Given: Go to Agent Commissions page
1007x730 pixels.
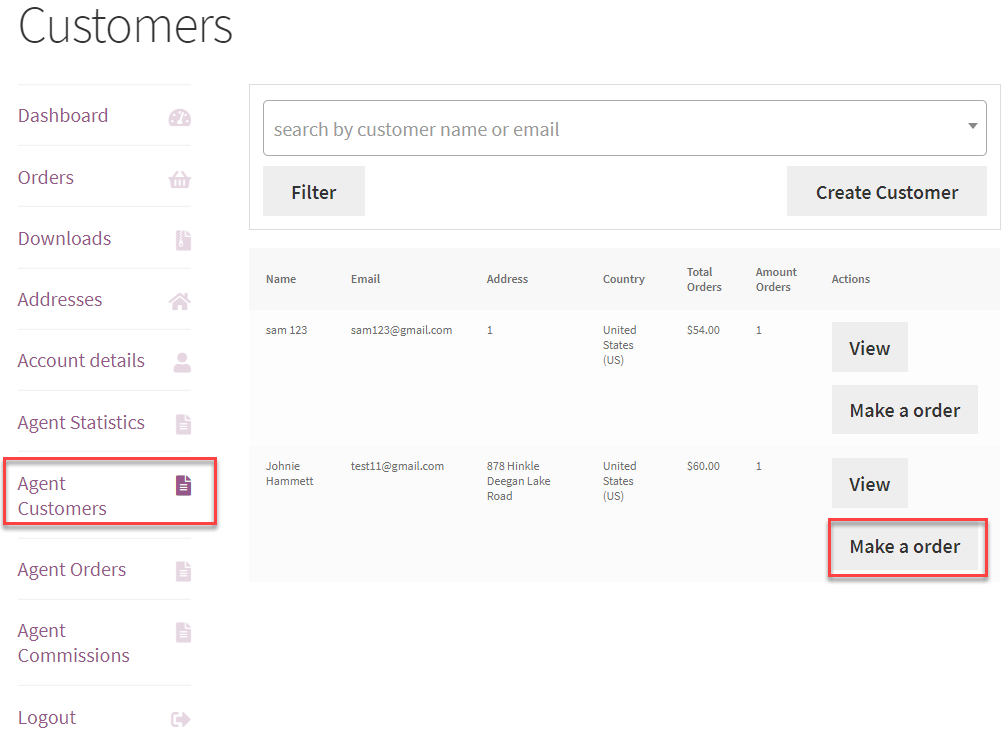Looking at the screenshot, I should [73, 643].
